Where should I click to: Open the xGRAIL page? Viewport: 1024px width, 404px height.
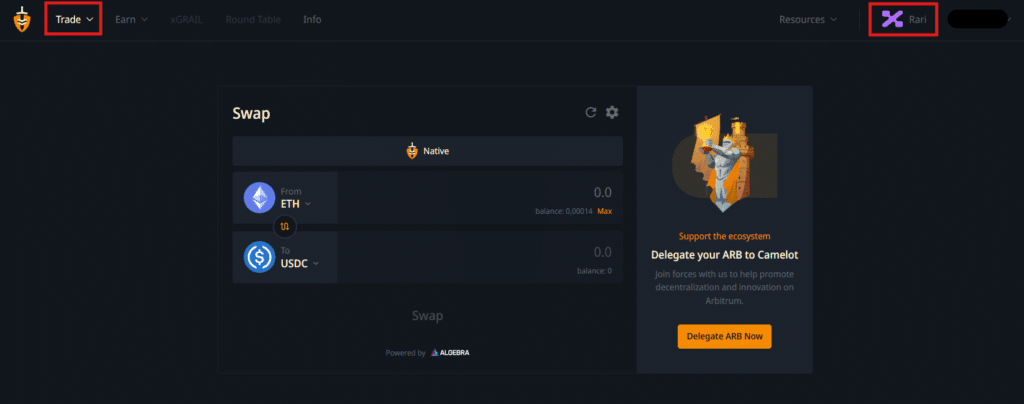click(x=186, y=20)
